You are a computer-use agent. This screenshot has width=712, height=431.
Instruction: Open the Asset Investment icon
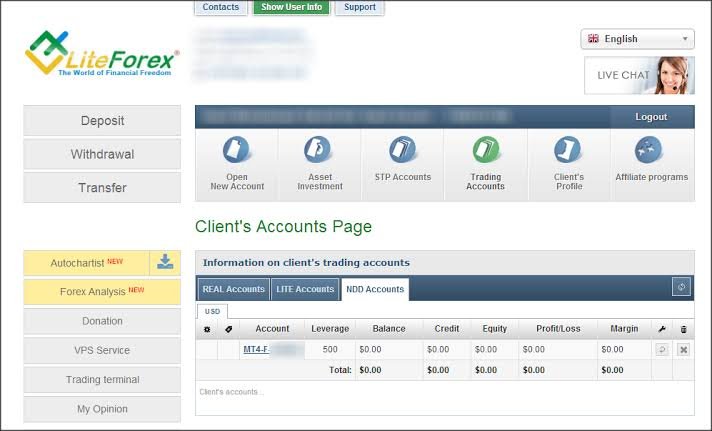318,150
